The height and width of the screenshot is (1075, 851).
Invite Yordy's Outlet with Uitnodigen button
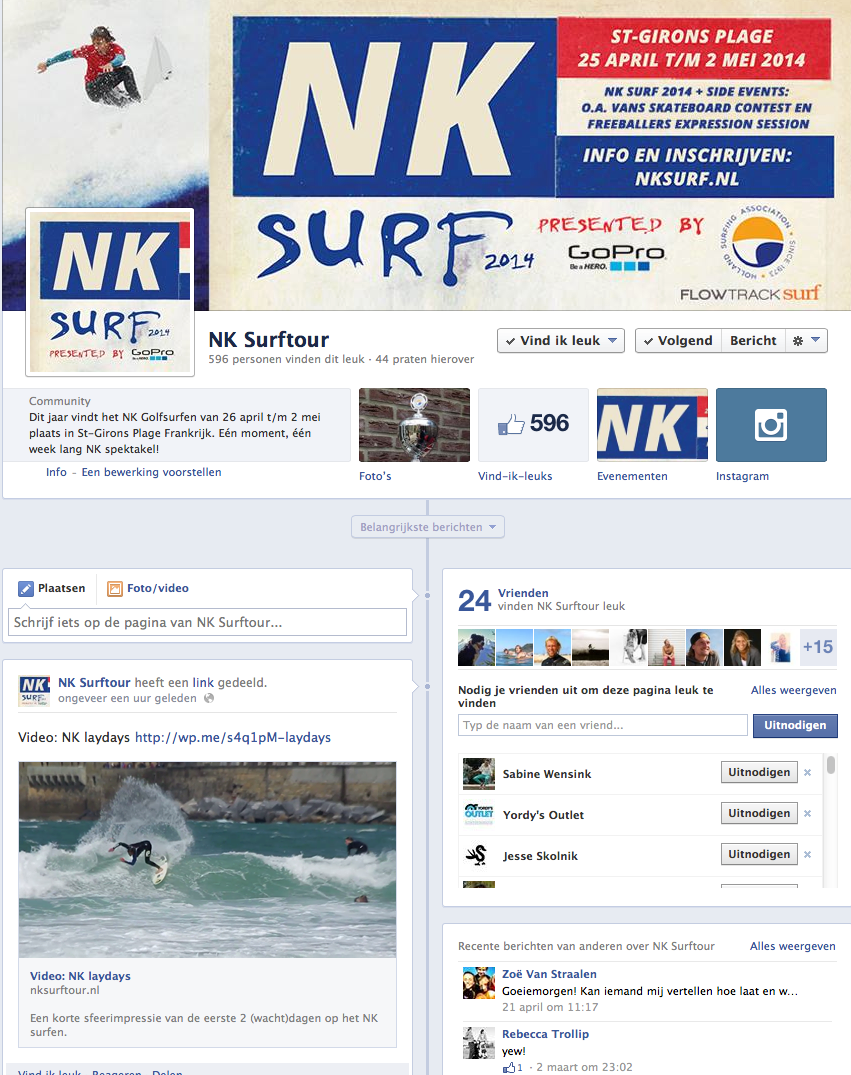coord(759,813)
